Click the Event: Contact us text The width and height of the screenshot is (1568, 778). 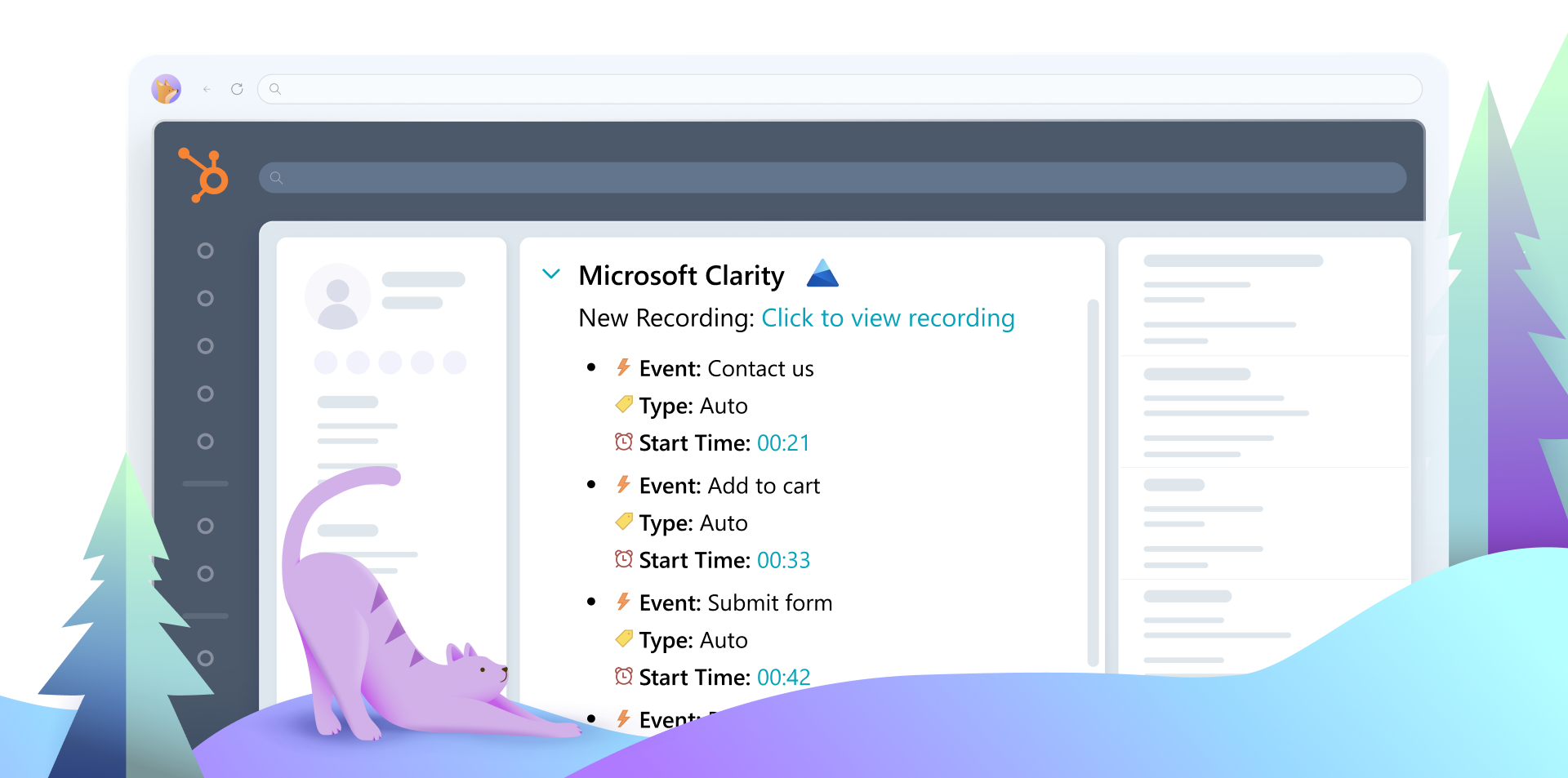726,368
